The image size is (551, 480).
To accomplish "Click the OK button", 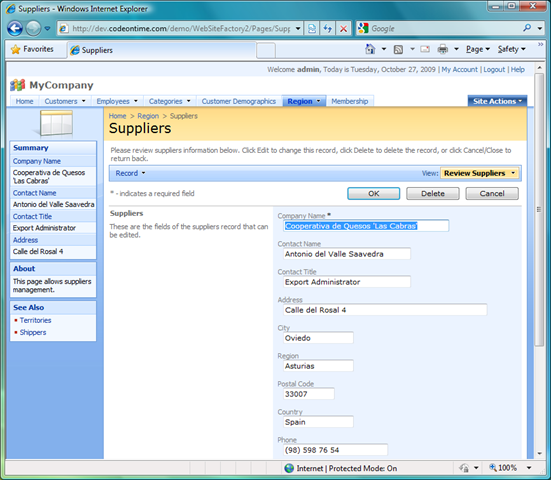I will [374, 194].
